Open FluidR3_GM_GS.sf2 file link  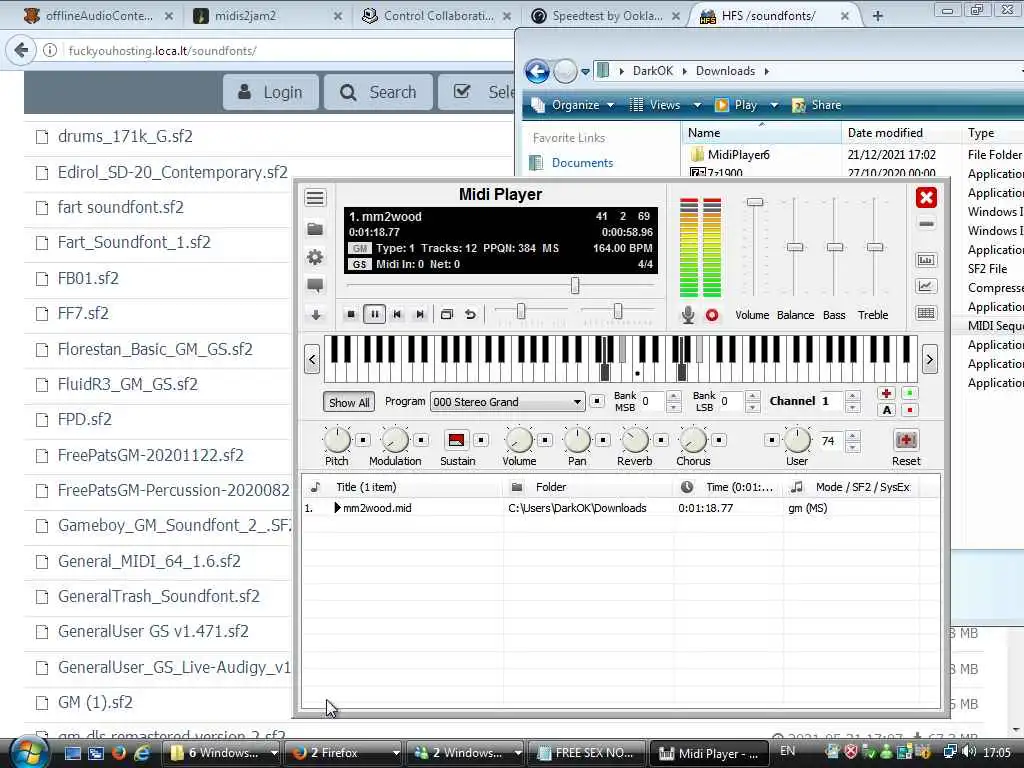click(x=127, y=385)
